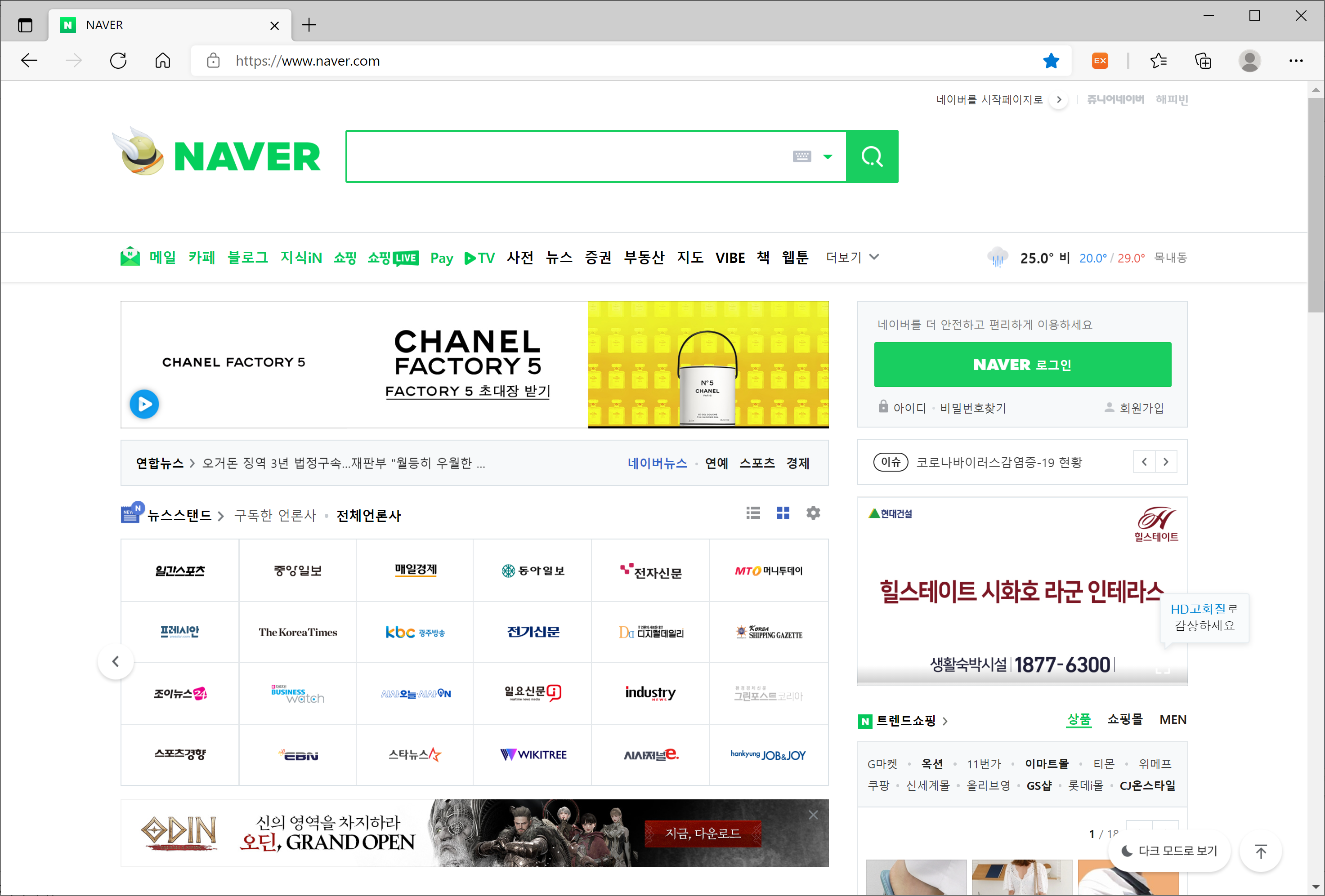This screenshot has height=896, width=1325.
Task: Click the page vertical scrollbar thumb
Action: 1315,205
